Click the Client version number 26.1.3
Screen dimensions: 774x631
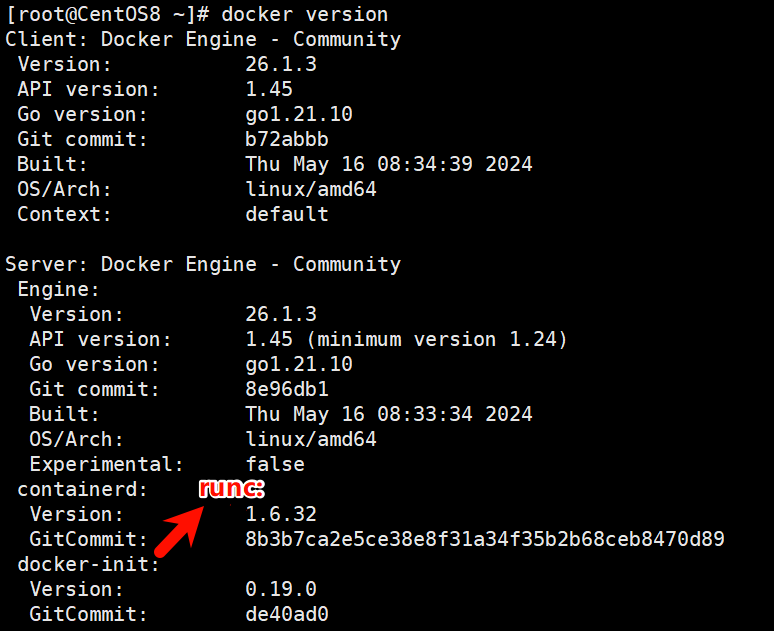[x=281, y=64]
